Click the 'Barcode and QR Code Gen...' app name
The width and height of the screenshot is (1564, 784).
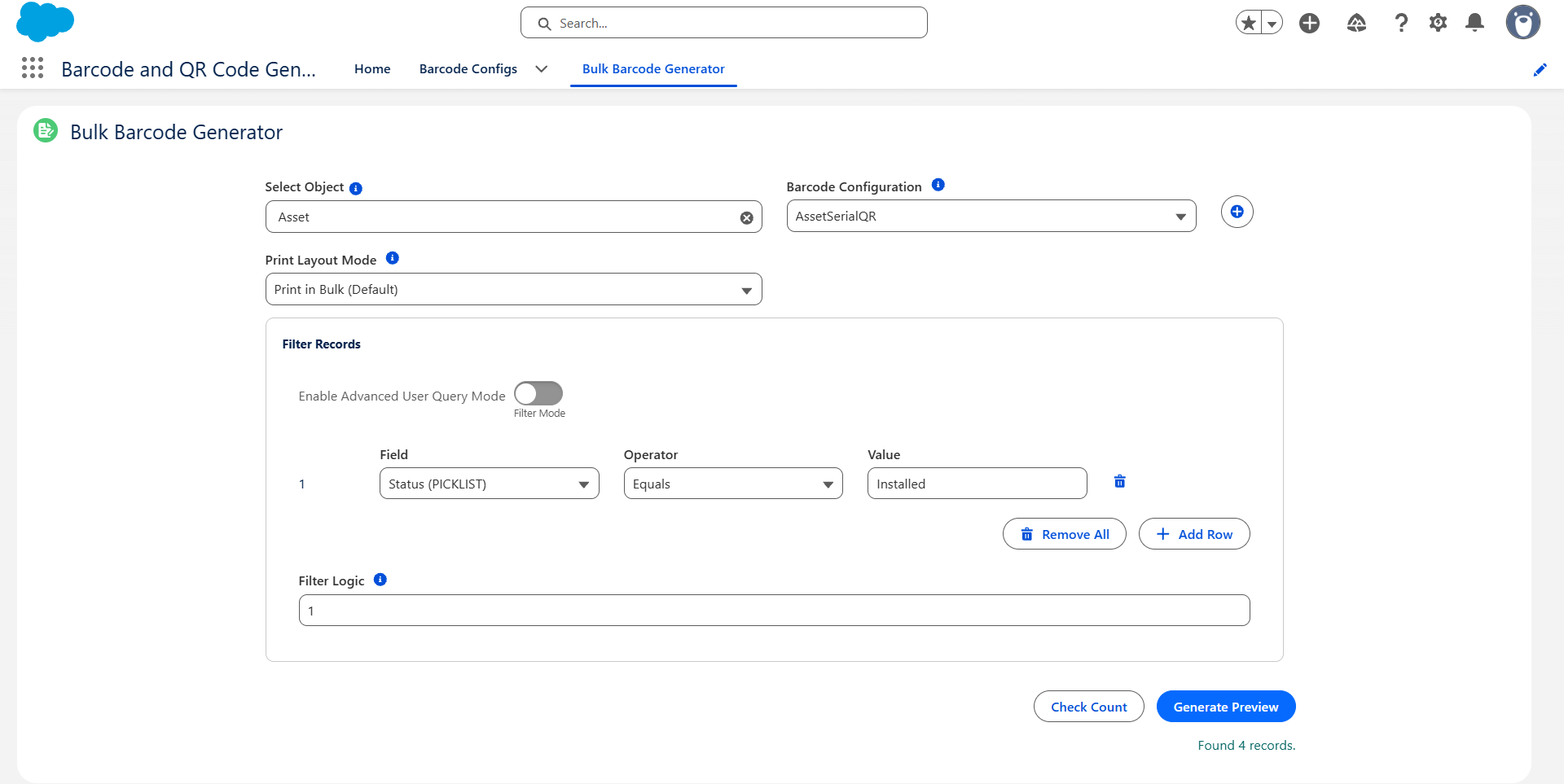click(x=189, y=69)
